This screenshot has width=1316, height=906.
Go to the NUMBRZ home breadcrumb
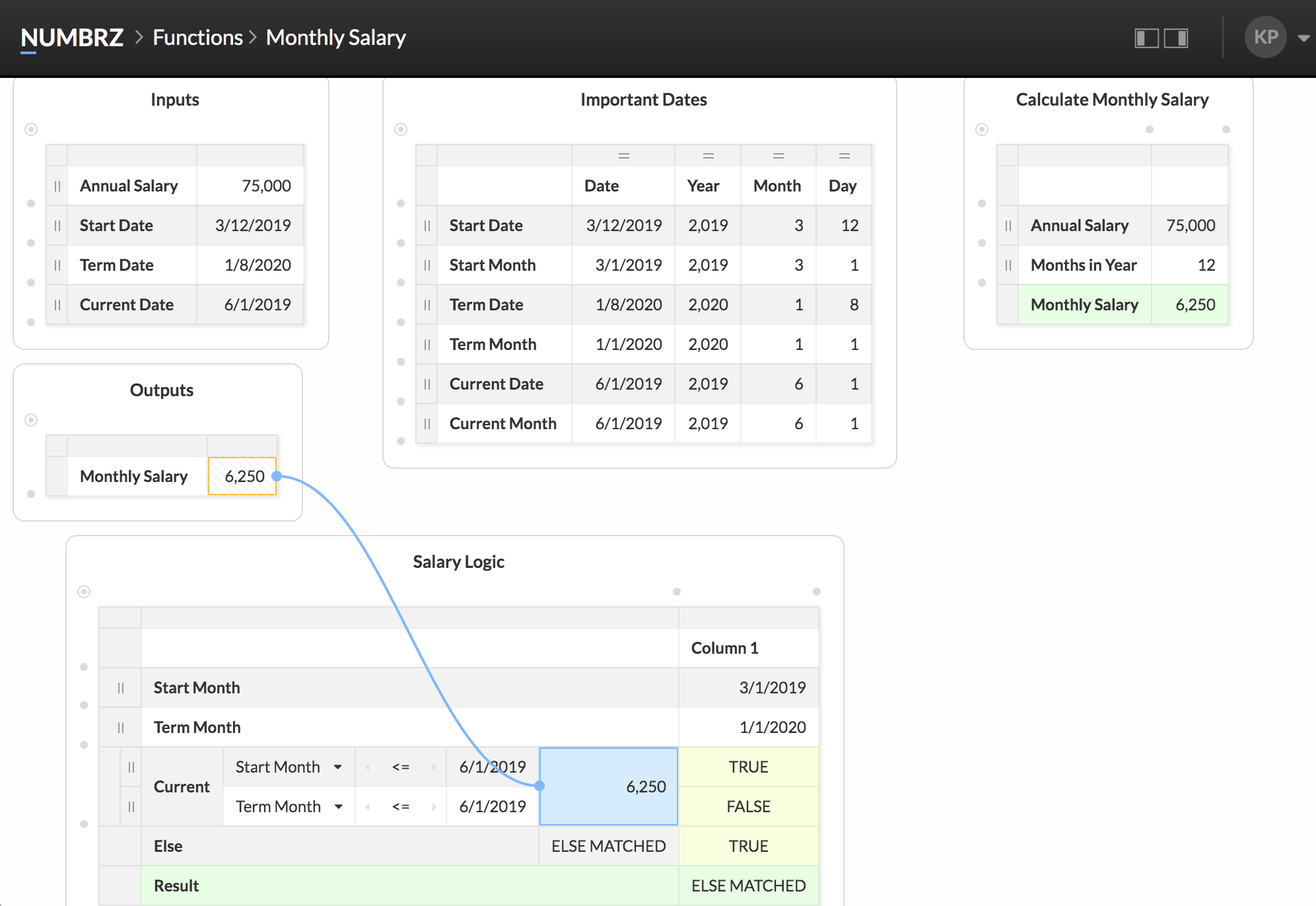click(72, 38)
